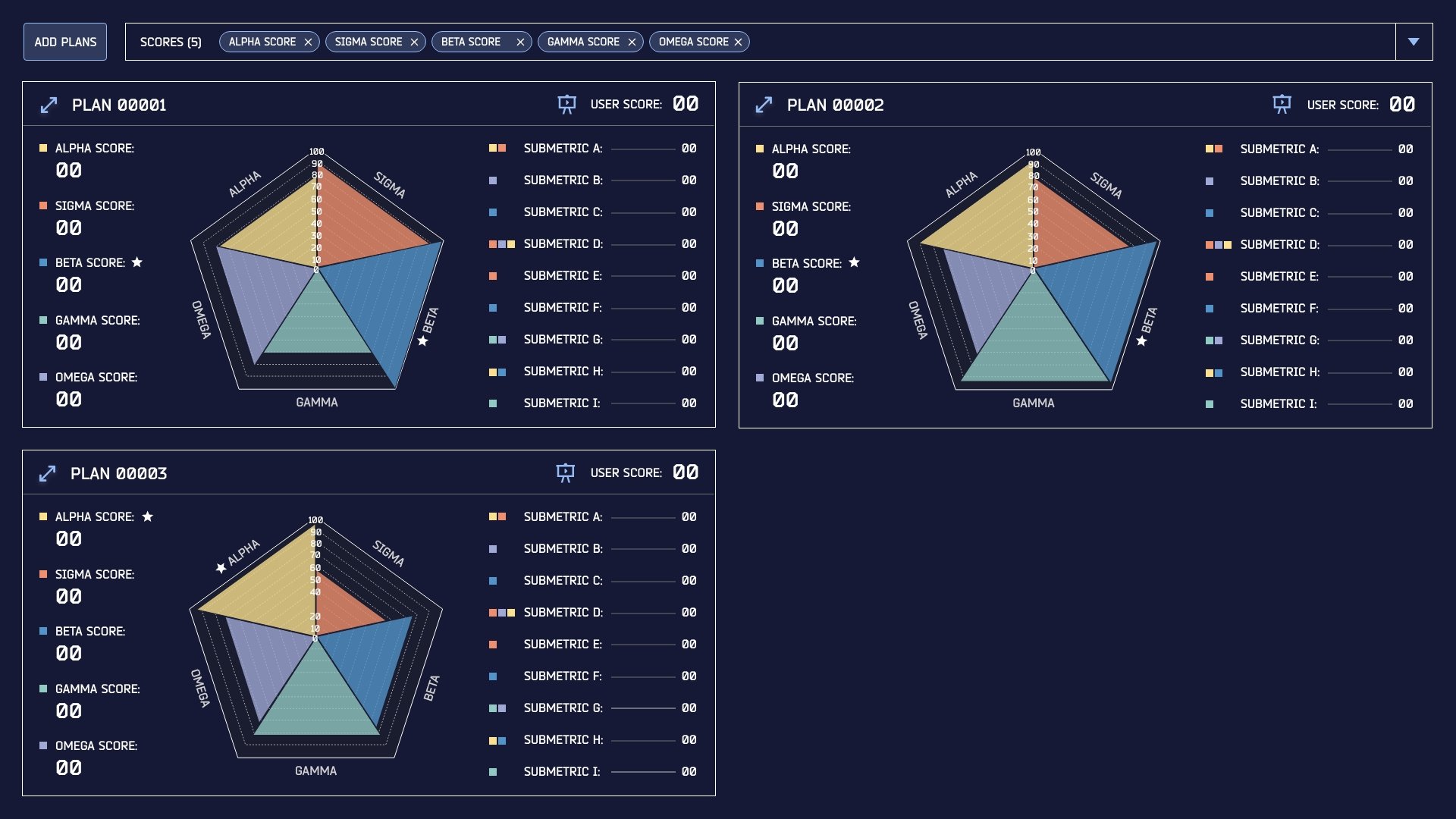
Task: Remove the Omega Score filter chip
Action: click(738, 42)
